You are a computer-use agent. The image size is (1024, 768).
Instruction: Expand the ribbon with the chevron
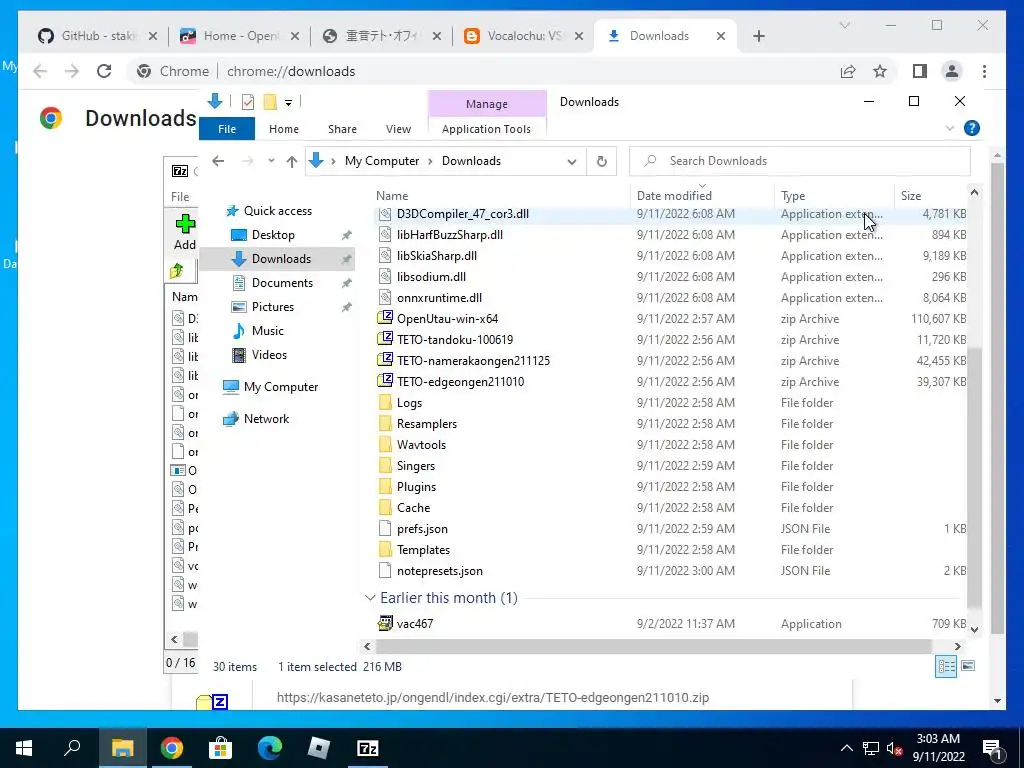tap(950, 128)
